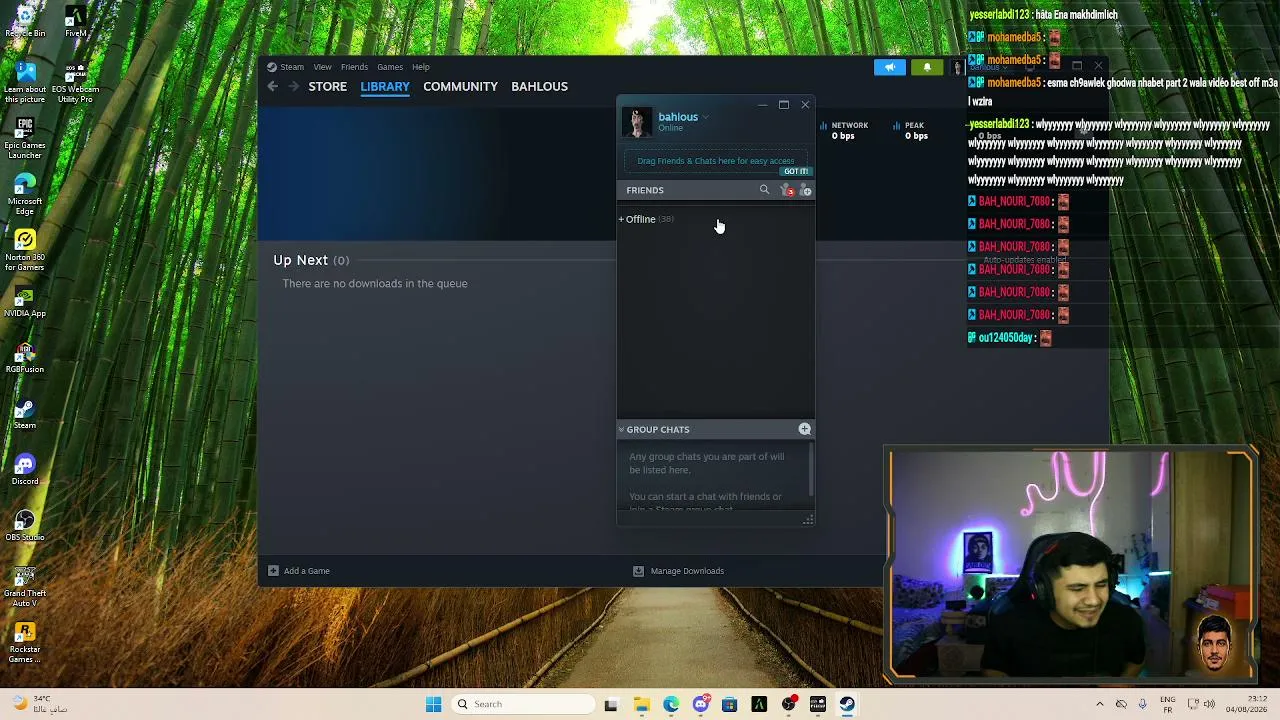The image size is (1280, 720).
Task: Switch to the LIBRARY tab
Action: (x=385, y=86)
